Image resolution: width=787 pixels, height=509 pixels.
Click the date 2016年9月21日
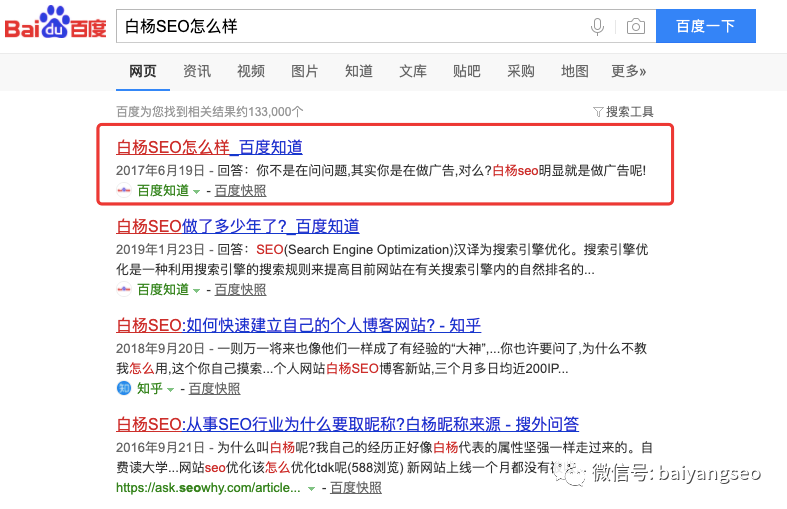(x=160, y=447)
